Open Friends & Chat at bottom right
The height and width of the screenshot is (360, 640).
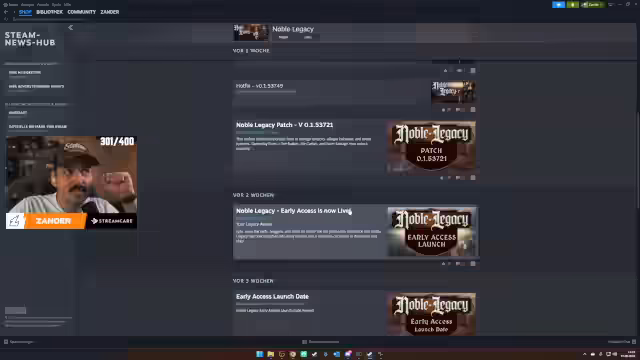pyautogui.click(x=621, y=342)
